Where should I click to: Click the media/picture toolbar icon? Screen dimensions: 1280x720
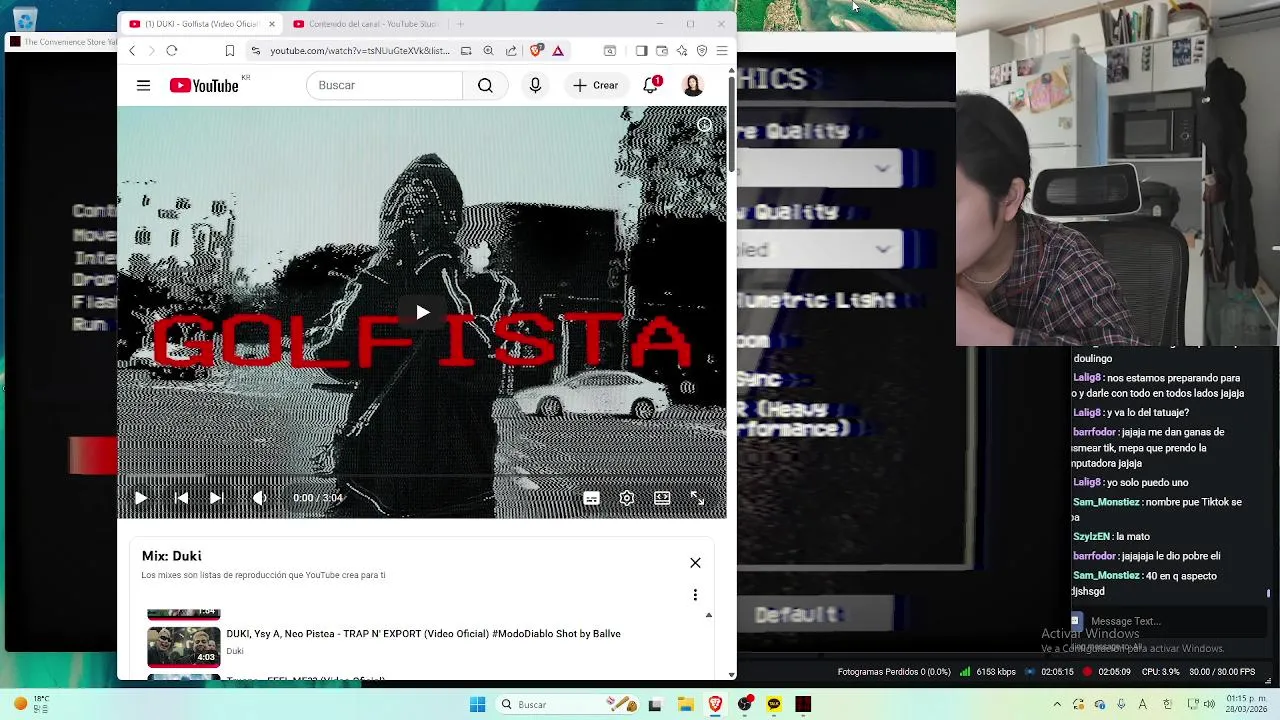click(610, 51)
